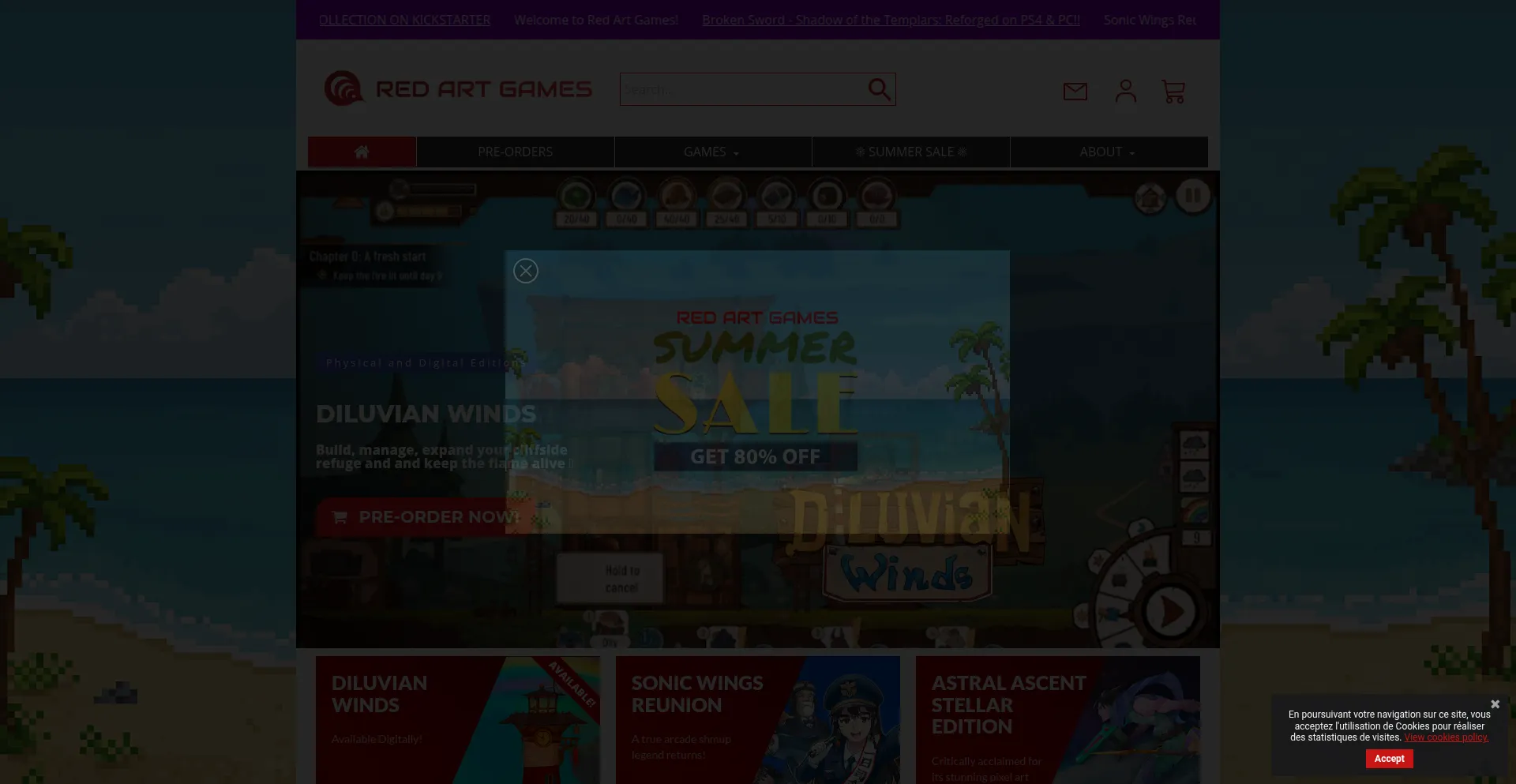Open the Sonic Wings Reunion product card
The height and width of the screenshot is (784, 1516).
click(x=758, y=720)
